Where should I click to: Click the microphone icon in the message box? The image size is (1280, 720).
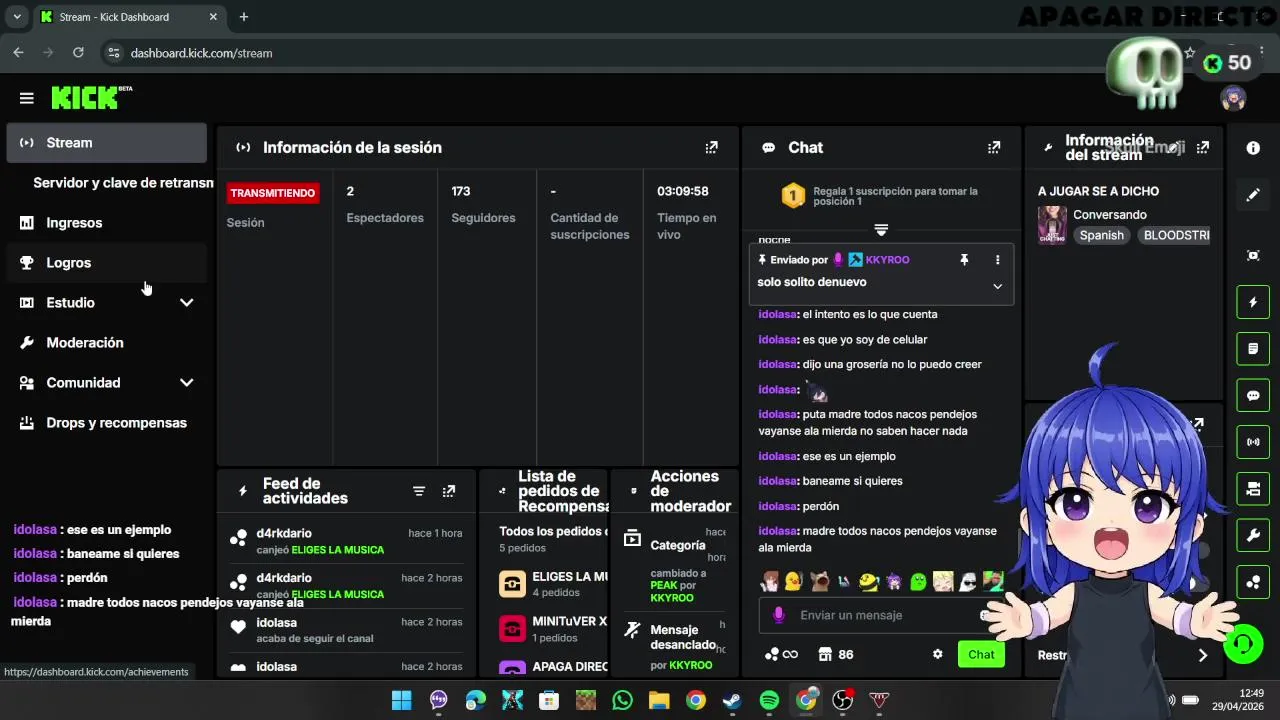[x=779, y=615]
